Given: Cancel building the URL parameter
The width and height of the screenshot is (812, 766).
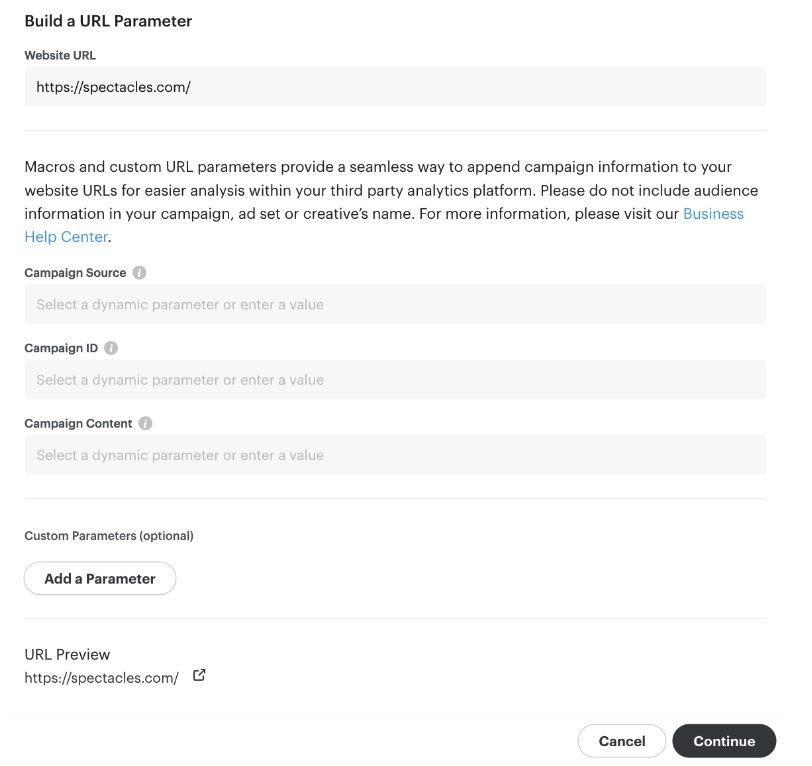Looking at the screenshot, I should click(x=622, y=741).
